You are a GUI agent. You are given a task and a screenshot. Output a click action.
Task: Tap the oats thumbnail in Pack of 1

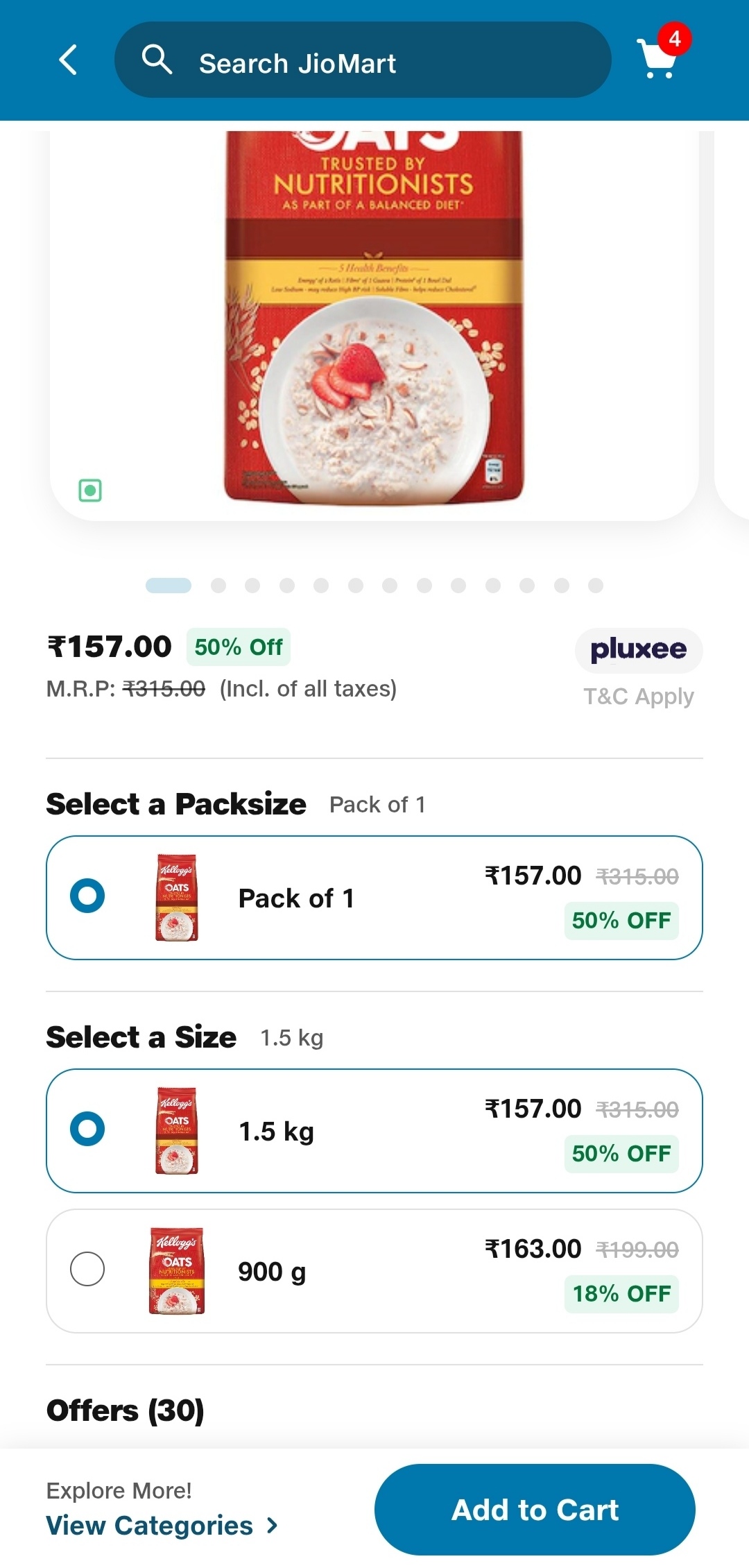(x=177, y=897)
